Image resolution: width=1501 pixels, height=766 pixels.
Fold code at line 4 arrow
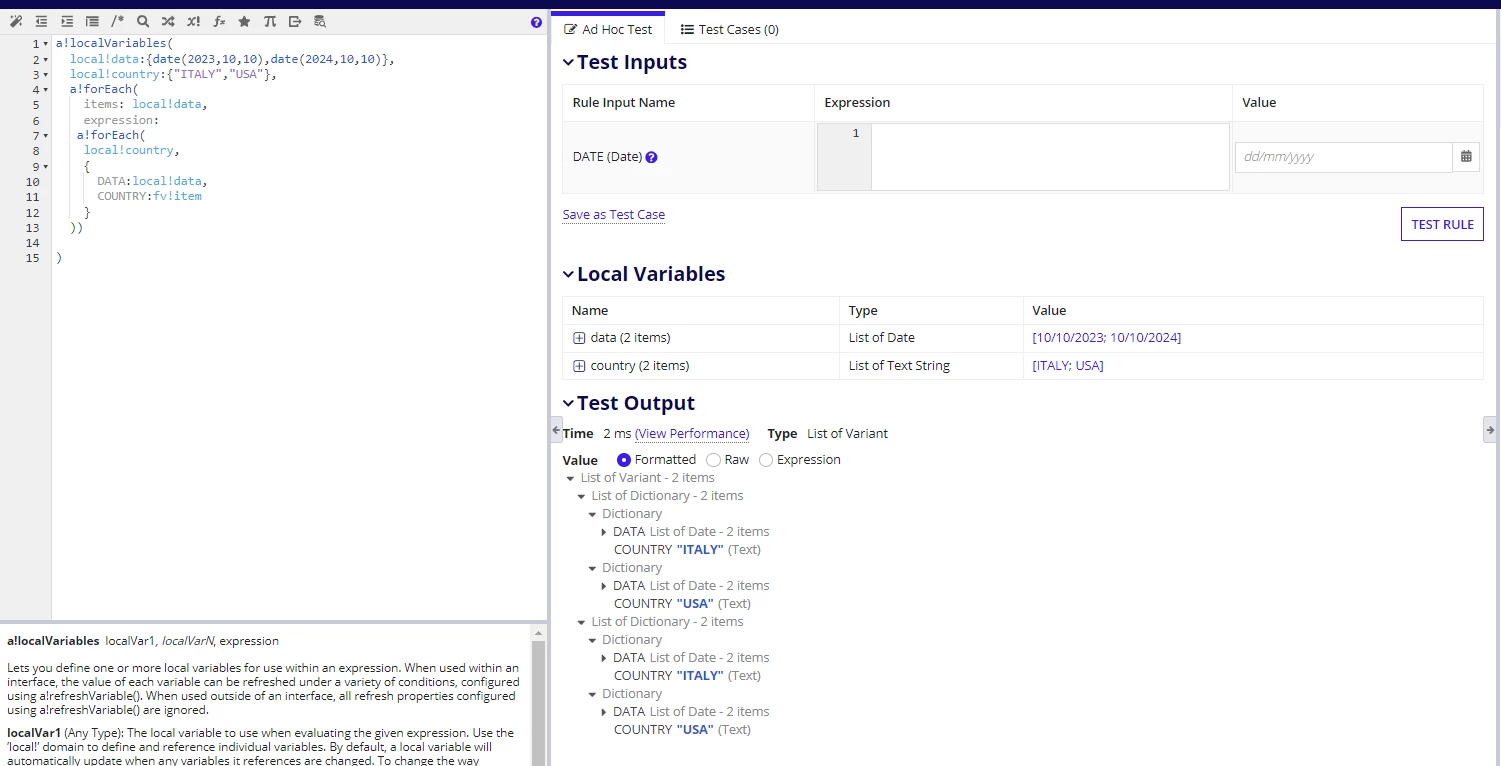46,90
